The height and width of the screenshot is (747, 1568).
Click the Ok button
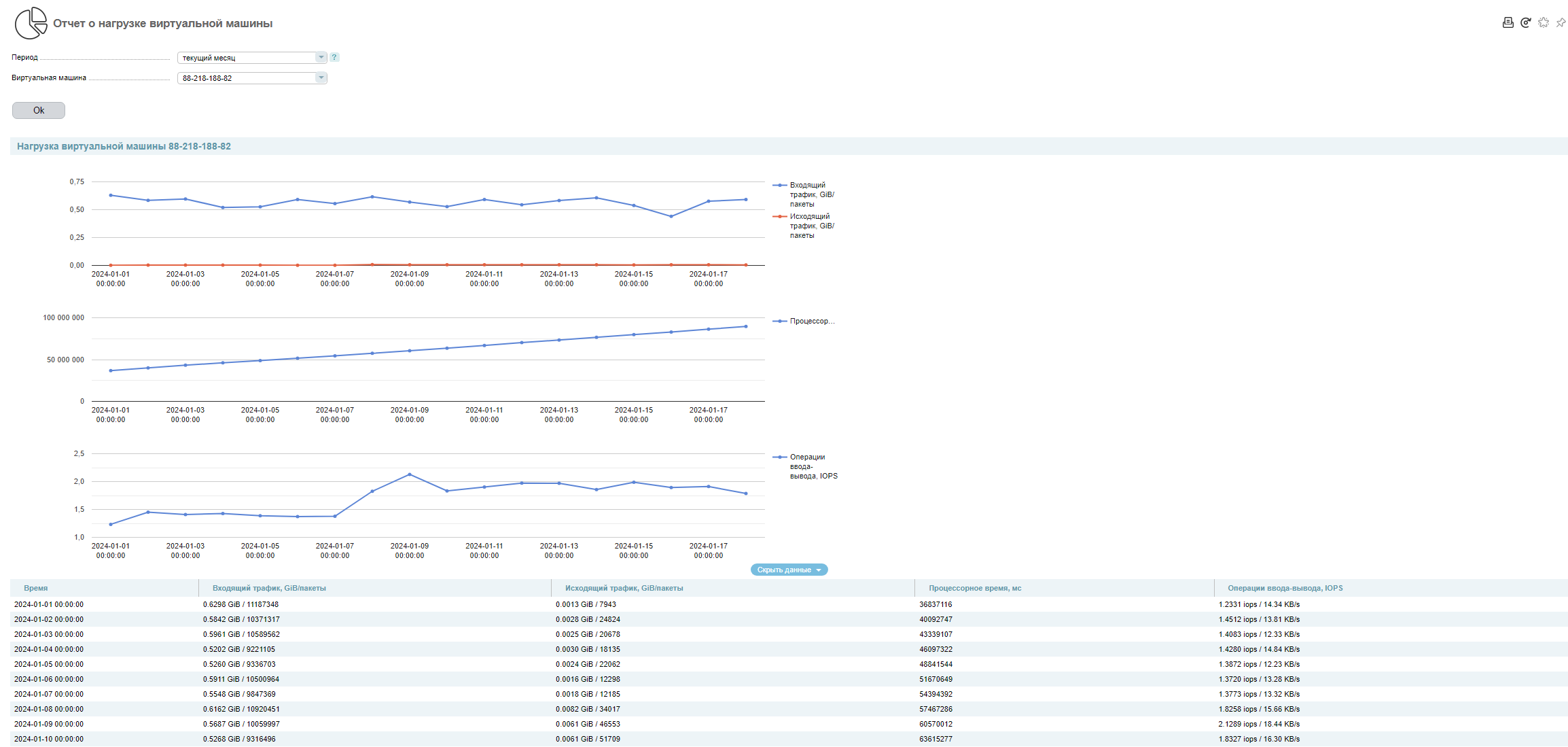point(39,110)
